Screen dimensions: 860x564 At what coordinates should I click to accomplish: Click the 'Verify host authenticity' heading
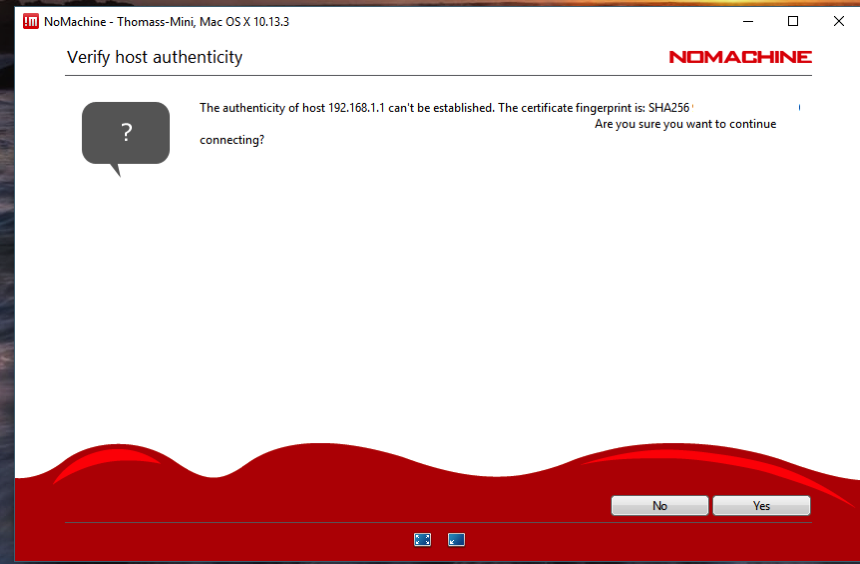(155, 57)
